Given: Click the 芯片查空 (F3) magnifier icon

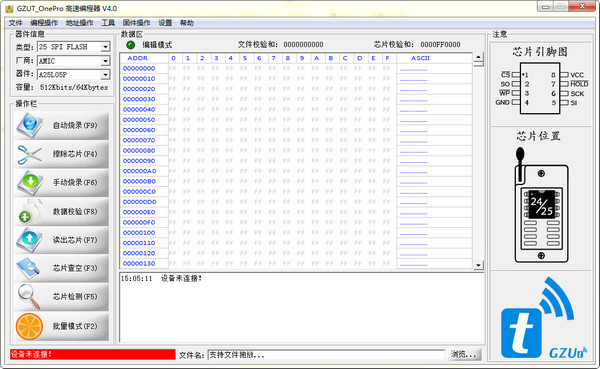Looking at the screenshot, I should 29,268.
